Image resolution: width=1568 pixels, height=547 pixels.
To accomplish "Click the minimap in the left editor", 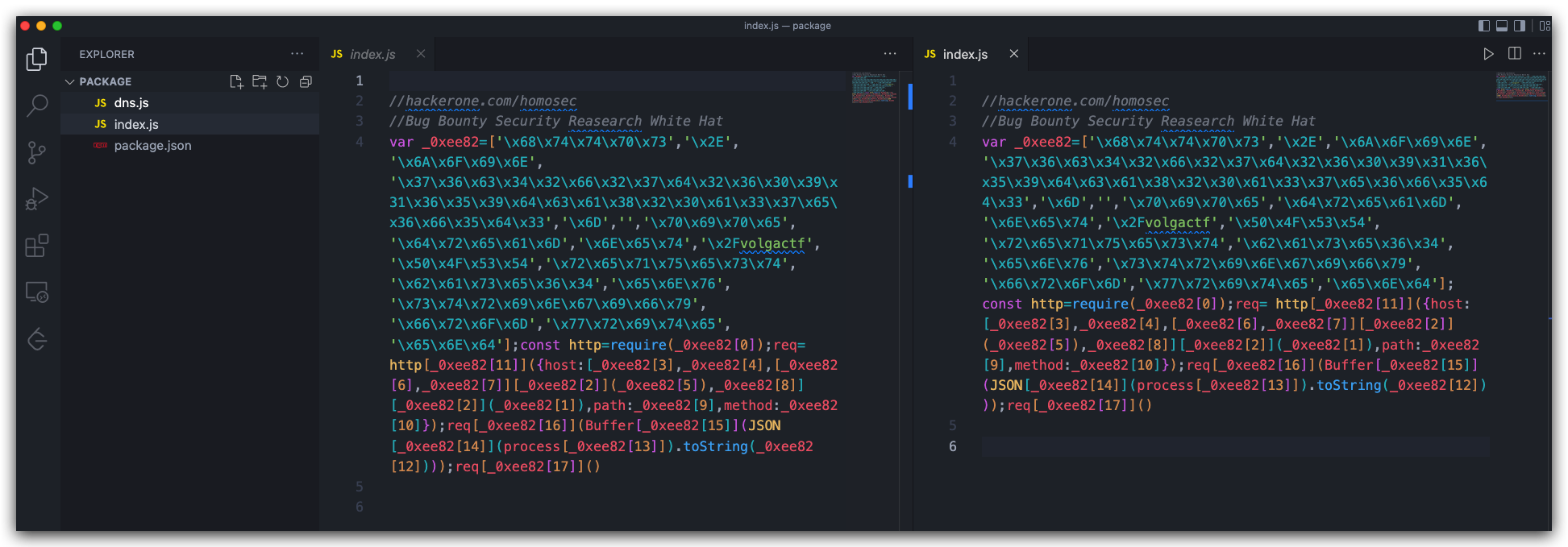I will point(874,87).
